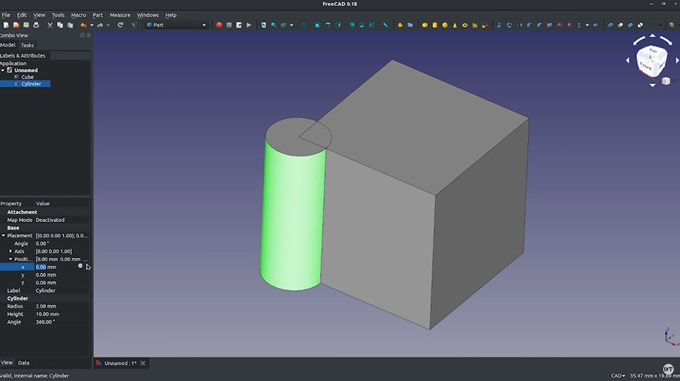Open the CAD navigation style menu
Image resolution: width=680 pixels, height=381 pixels.
click(618, 376)
